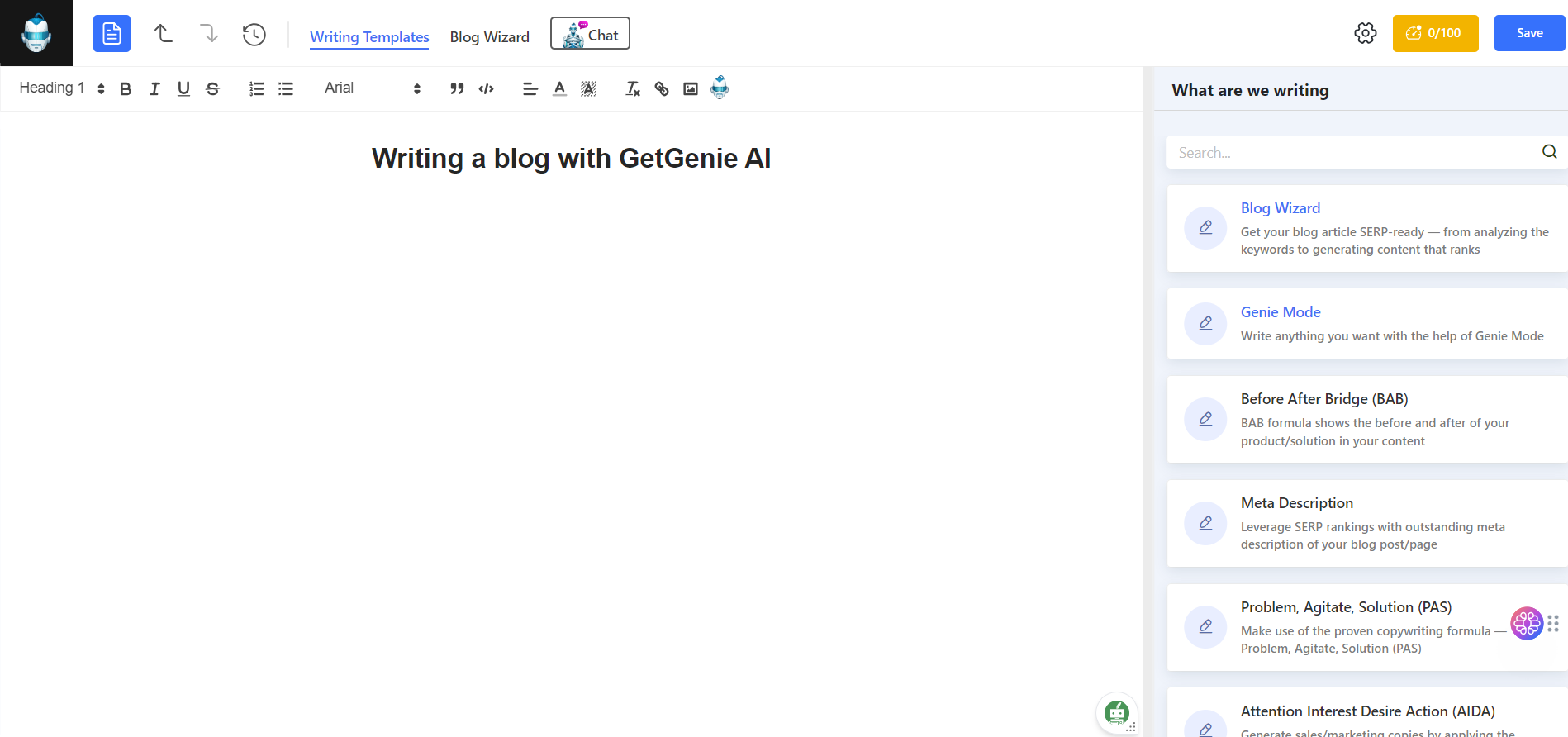Open the green robot assistant widget
The width and height of the screenshot is (1568, 737).
1117,712
